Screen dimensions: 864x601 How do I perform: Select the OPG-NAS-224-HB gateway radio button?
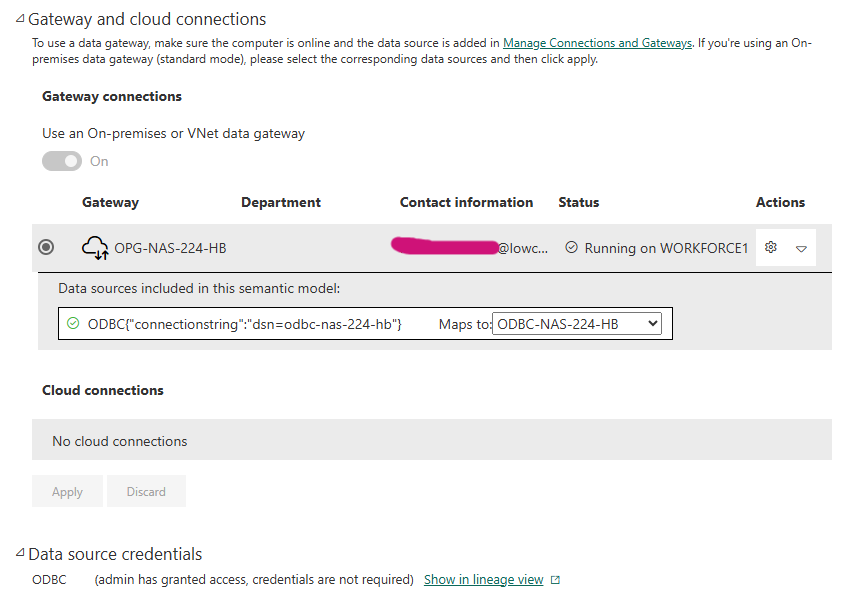pyautogui.click(x=46, y=248)
